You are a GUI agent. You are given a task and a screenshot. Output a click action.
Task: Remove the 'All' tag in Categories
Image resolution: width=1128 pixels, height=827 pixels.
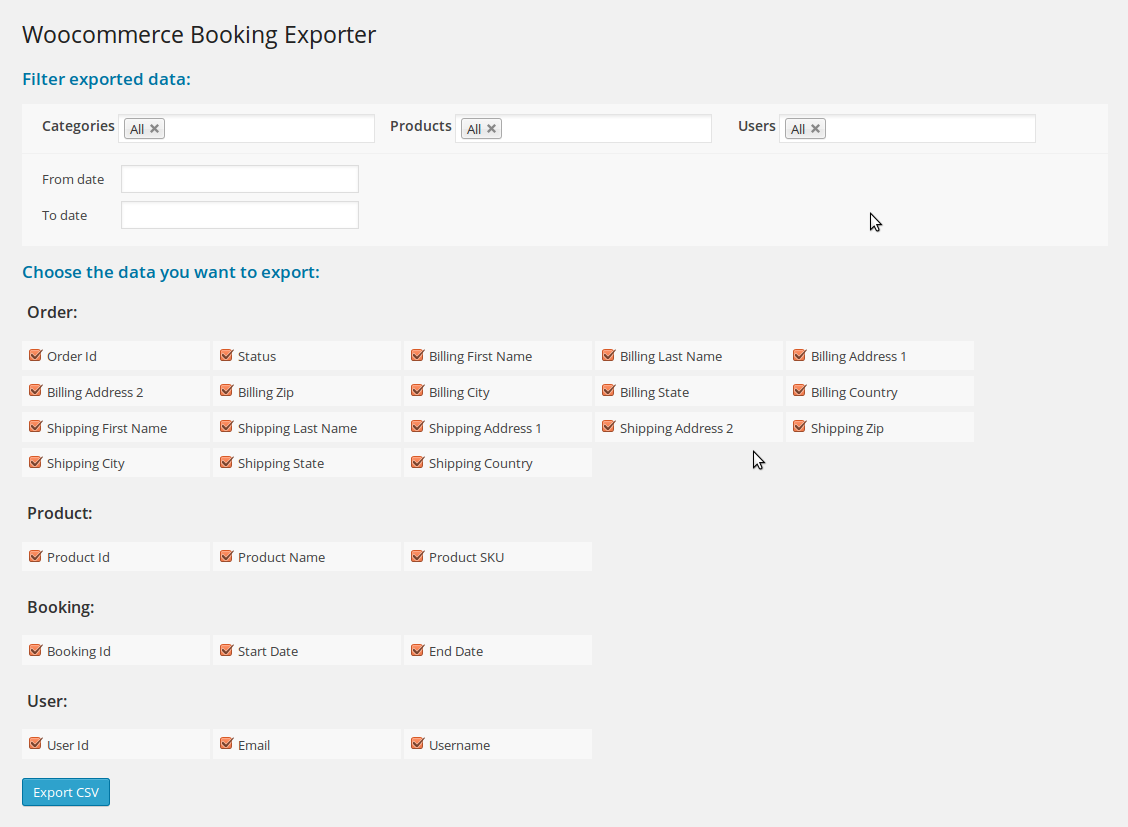click(x=154, y=129)
